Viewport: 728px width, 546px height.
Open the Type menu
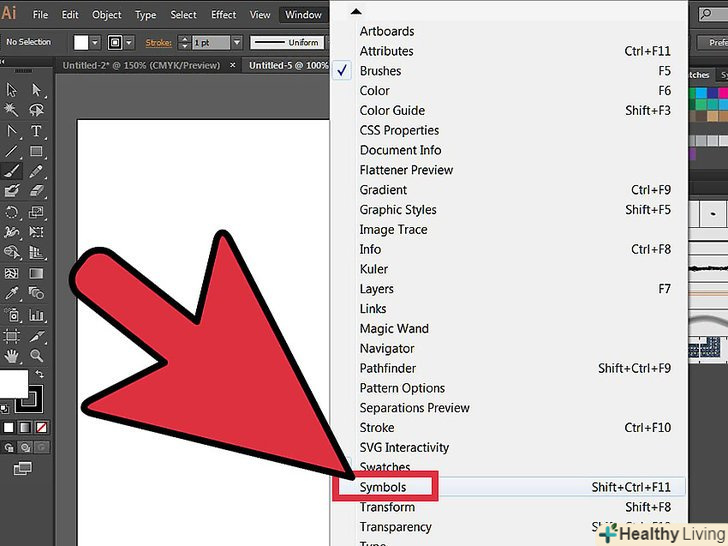point(145,15)
